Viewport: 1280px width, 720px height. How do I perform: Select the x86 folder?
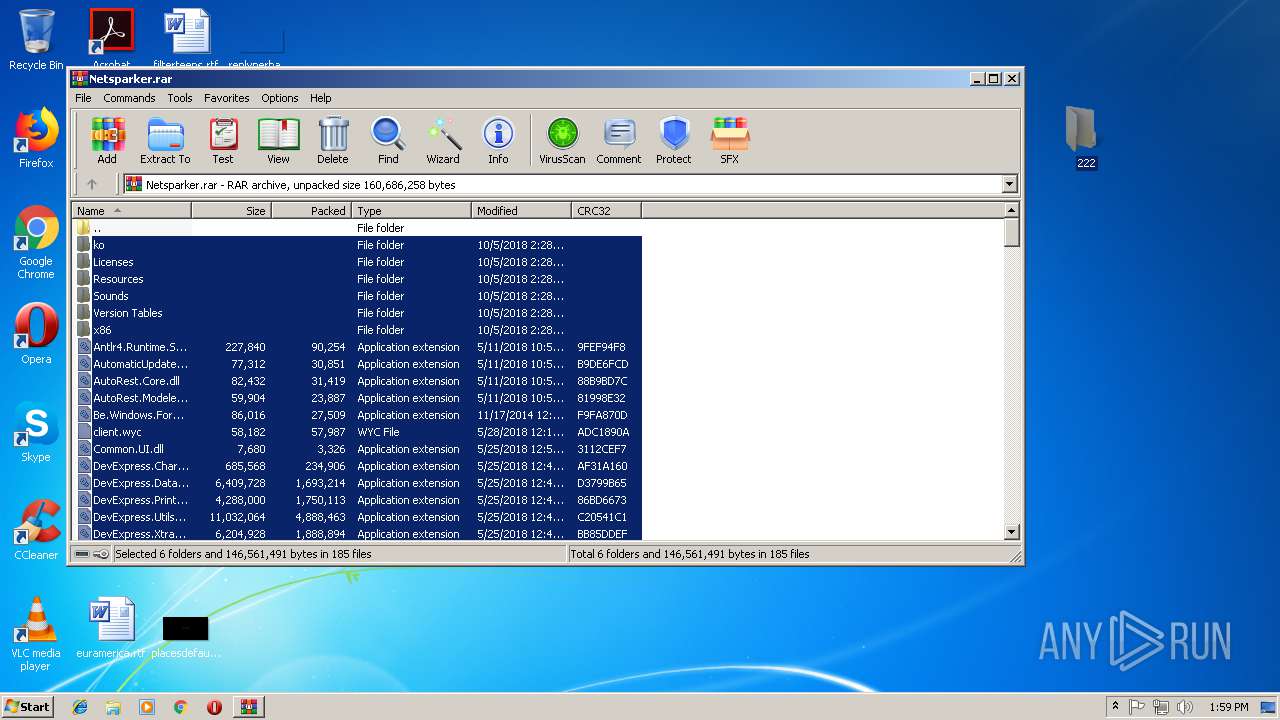coord(358,330)
